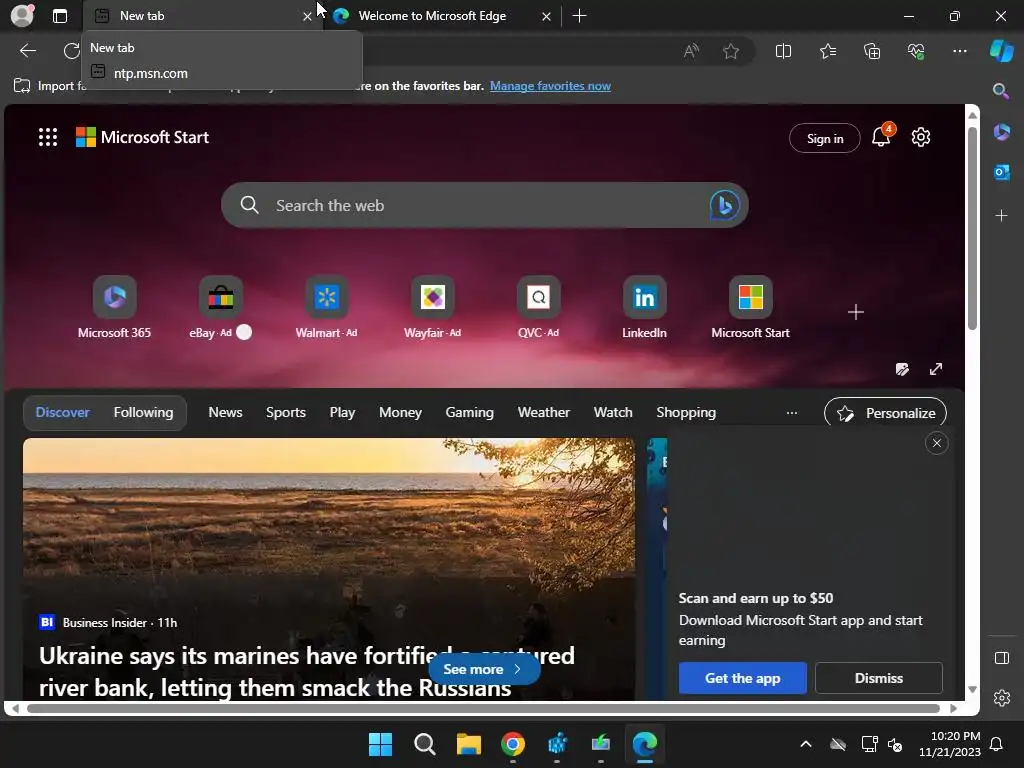The width and height of the screenshot is (1024, 768).
Task: Open Browser essentials heart icon
Action: pos(916,51)
